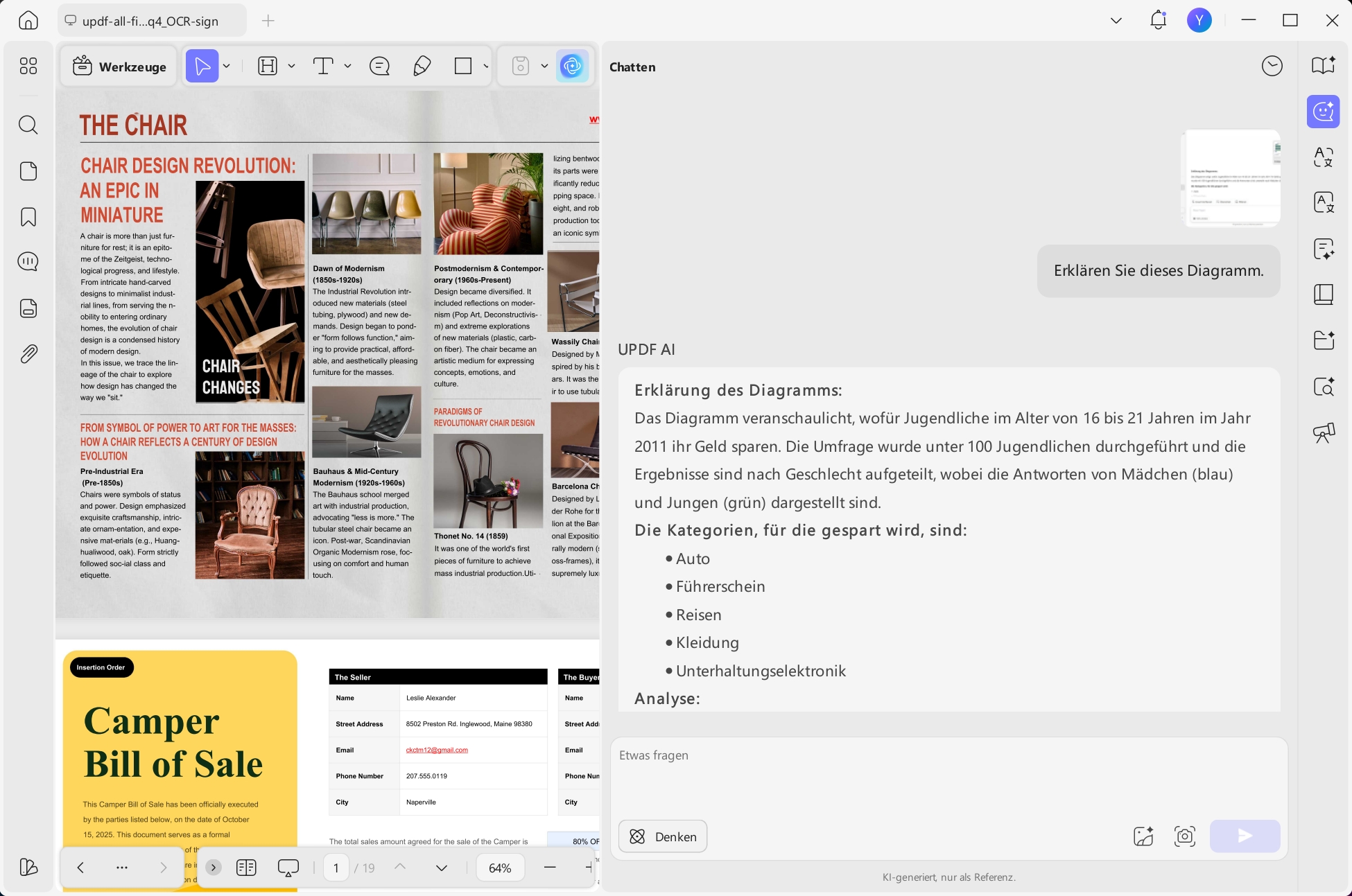Select the text comment tool

[x=323, y=66]
